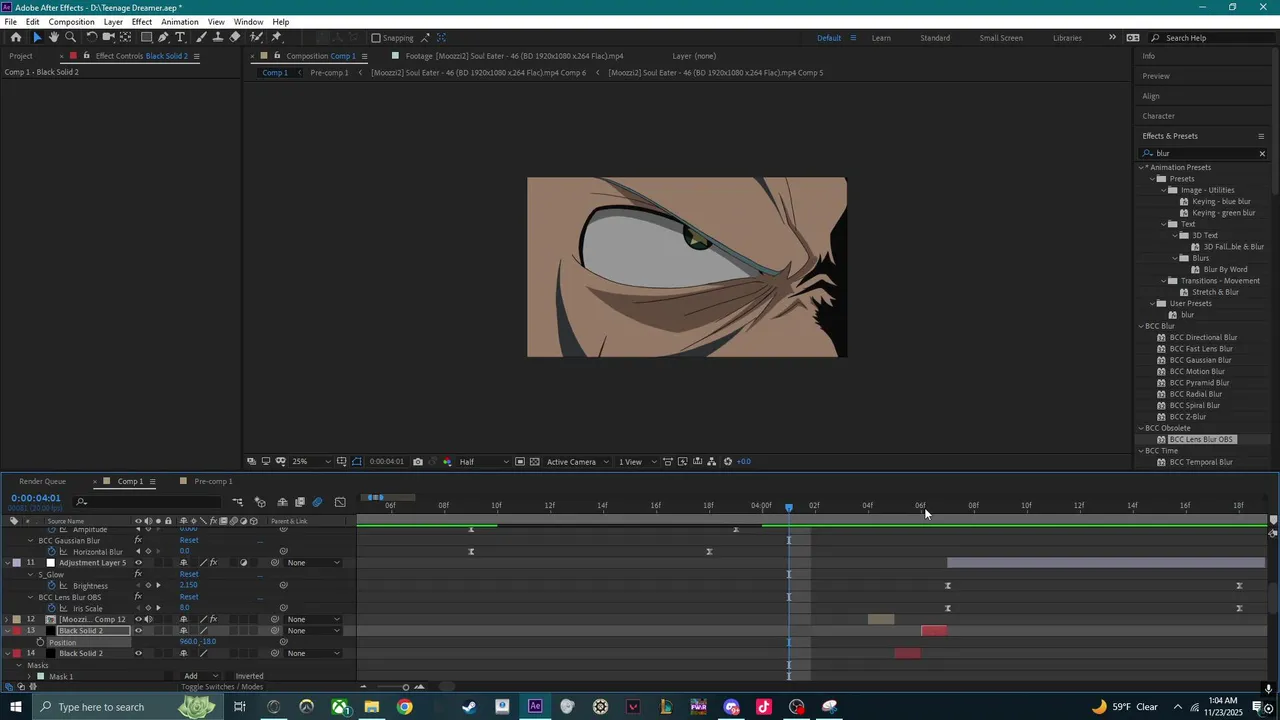The image size is (1280, 720).
Task: Select the Pen tool
Action: pyautogui.click(x=164, y=37)
